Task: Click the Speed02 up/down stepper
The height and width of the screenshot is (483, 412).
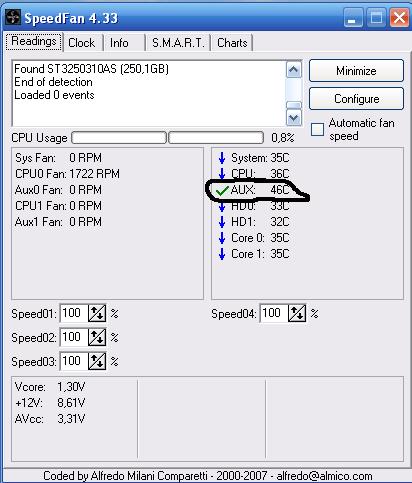Action: pos(97,337)
